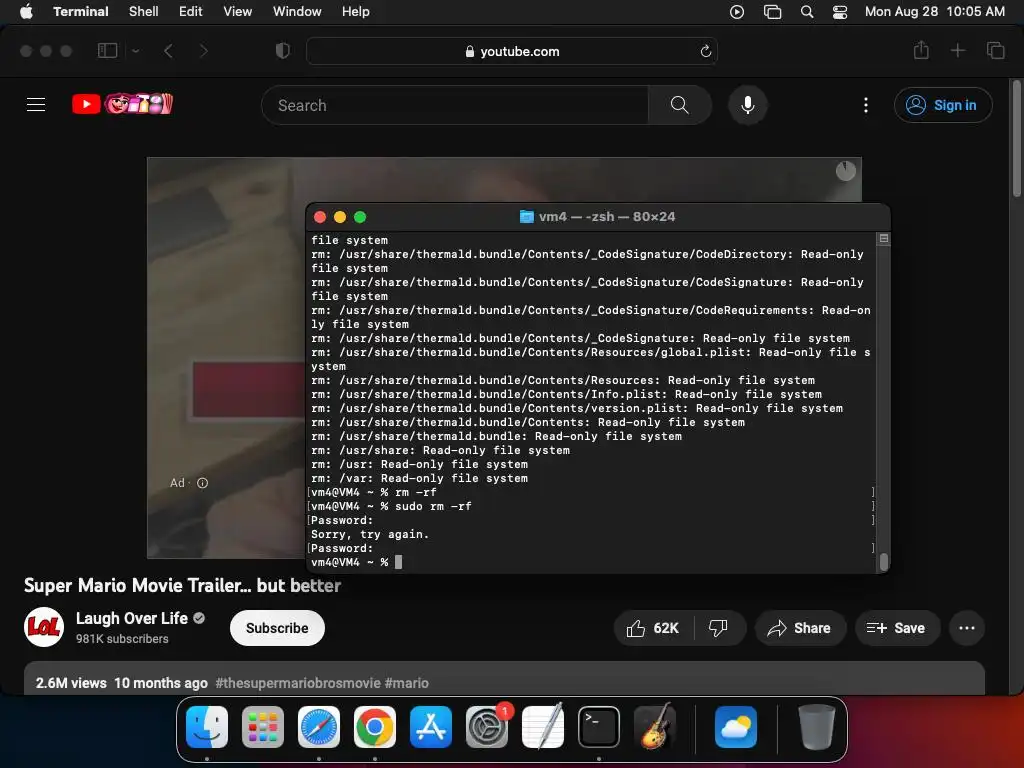Open a new Safari tab
The image size is (1024, 768).
(x=957, y=50)
